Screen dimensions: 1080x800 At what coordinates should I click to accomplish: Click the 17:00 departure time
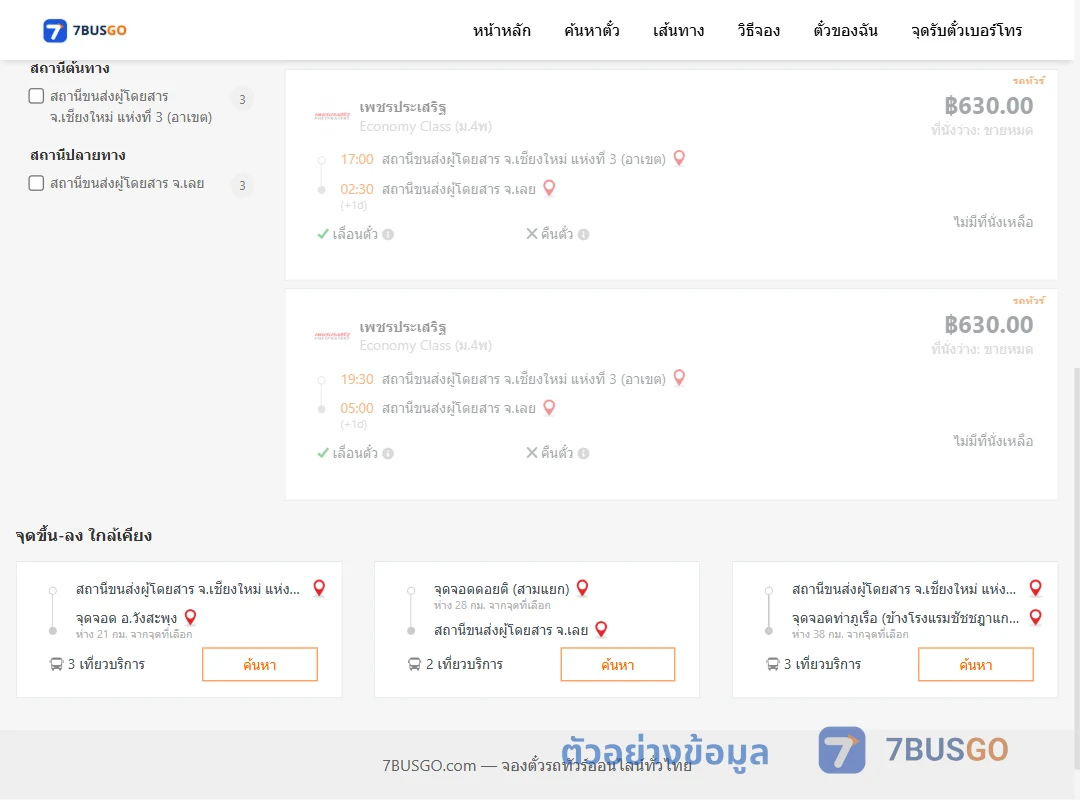click(x=357, y=160)
